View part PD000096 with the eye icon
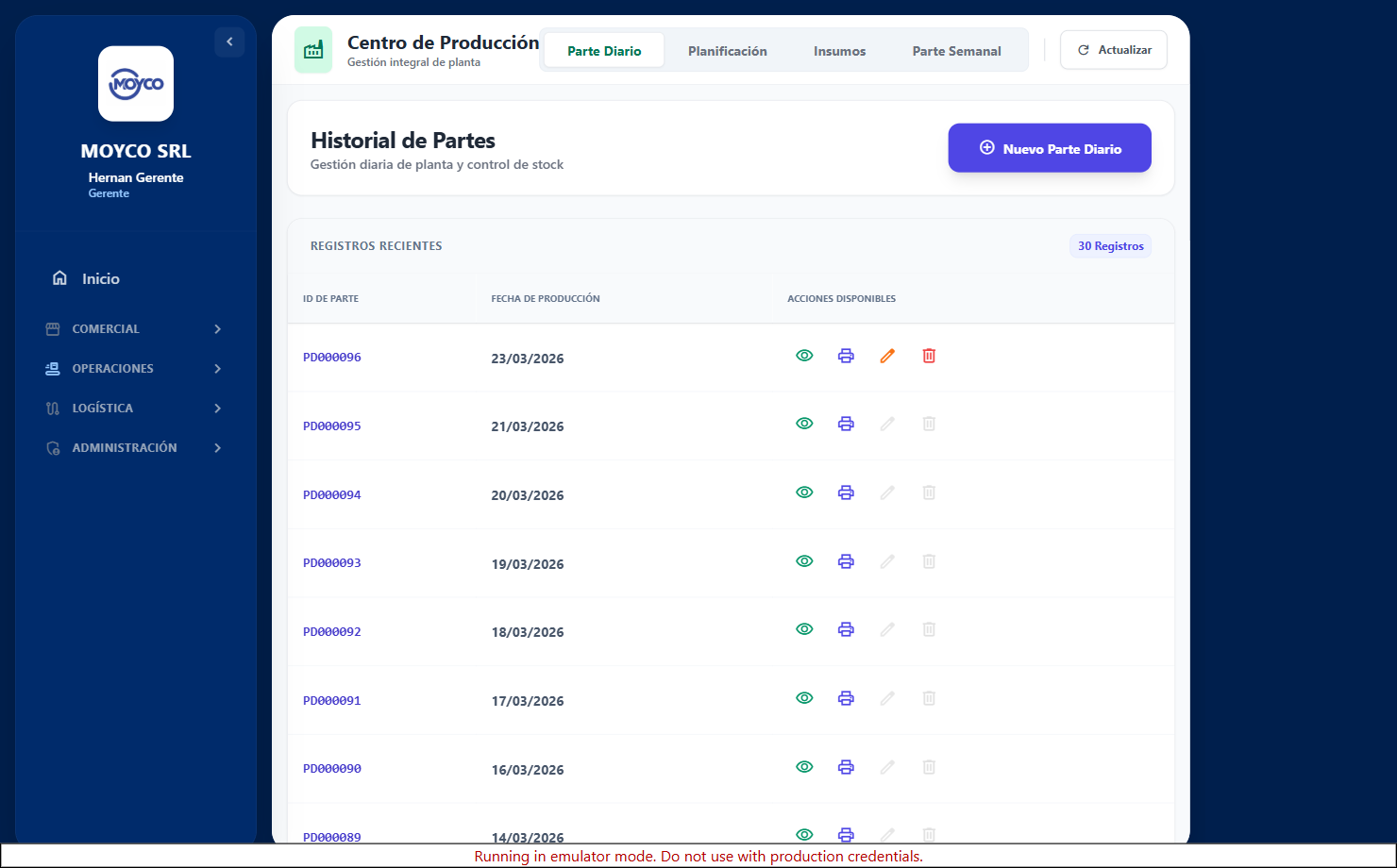Screen dimensions: 1397x868 pos(804,356)
